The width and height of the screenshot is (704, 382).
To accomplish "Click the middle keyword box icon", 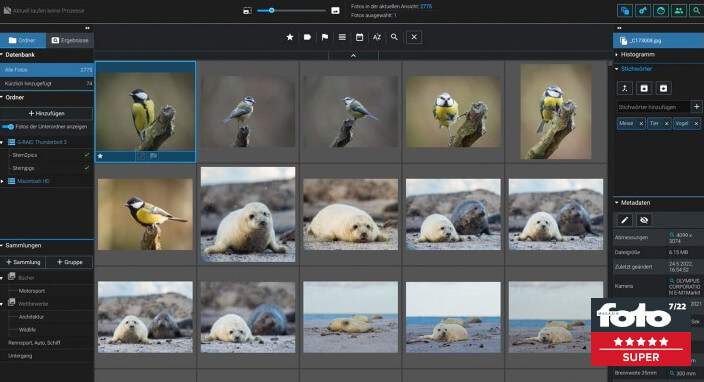I will pos(644,88).
